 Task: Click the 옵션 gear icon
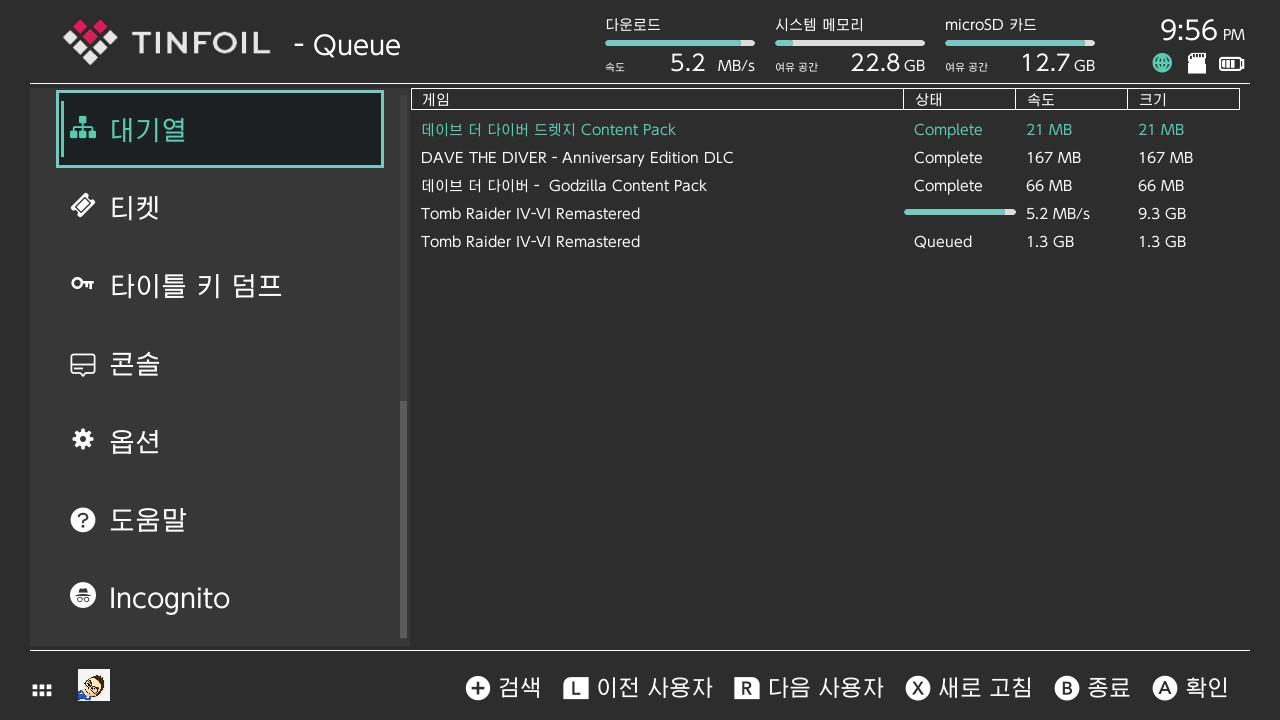tap(83, 440)
